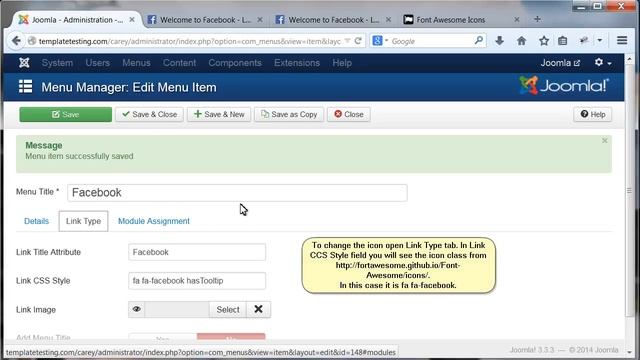
Task: Open the Help toolbar button
Action: click(593, 114)
